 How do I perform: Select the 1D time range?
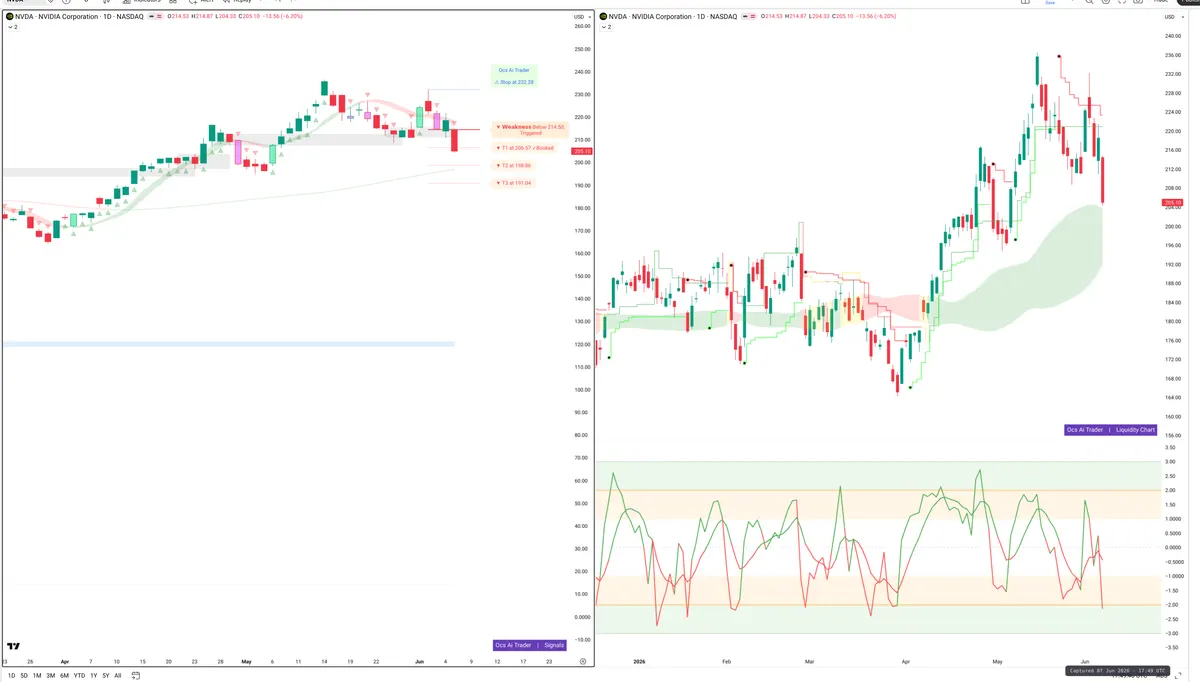tap(12, 675)
